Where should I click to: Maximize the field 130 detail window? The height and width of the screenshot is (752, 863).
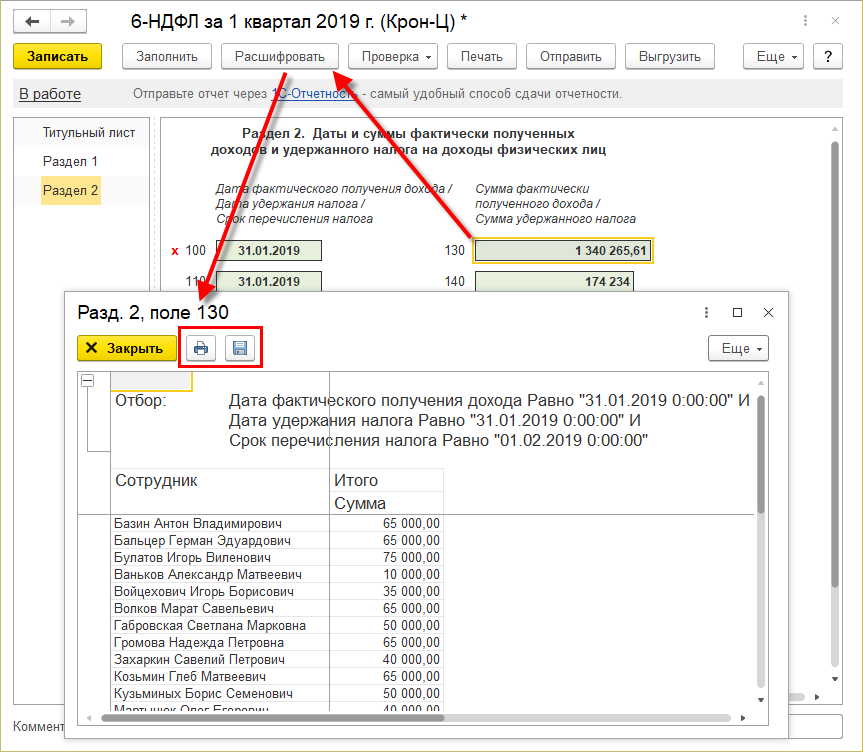click(737, 312)
